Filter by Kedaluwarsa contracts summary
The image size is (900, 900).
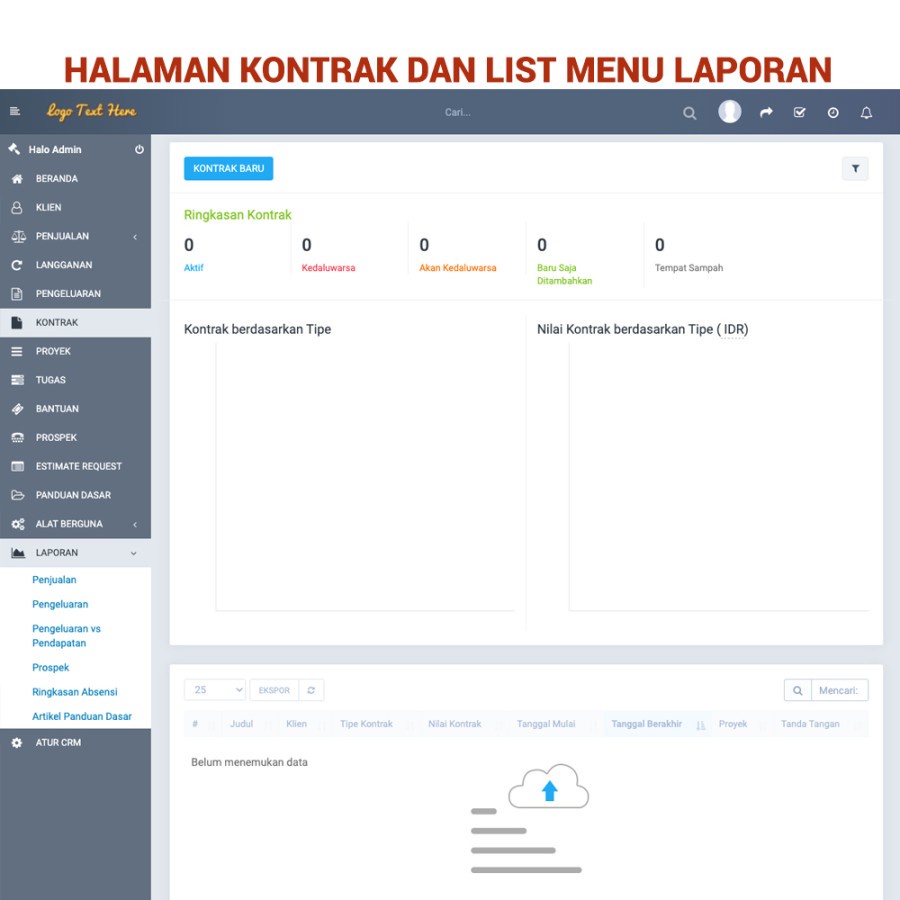(328, 267)
